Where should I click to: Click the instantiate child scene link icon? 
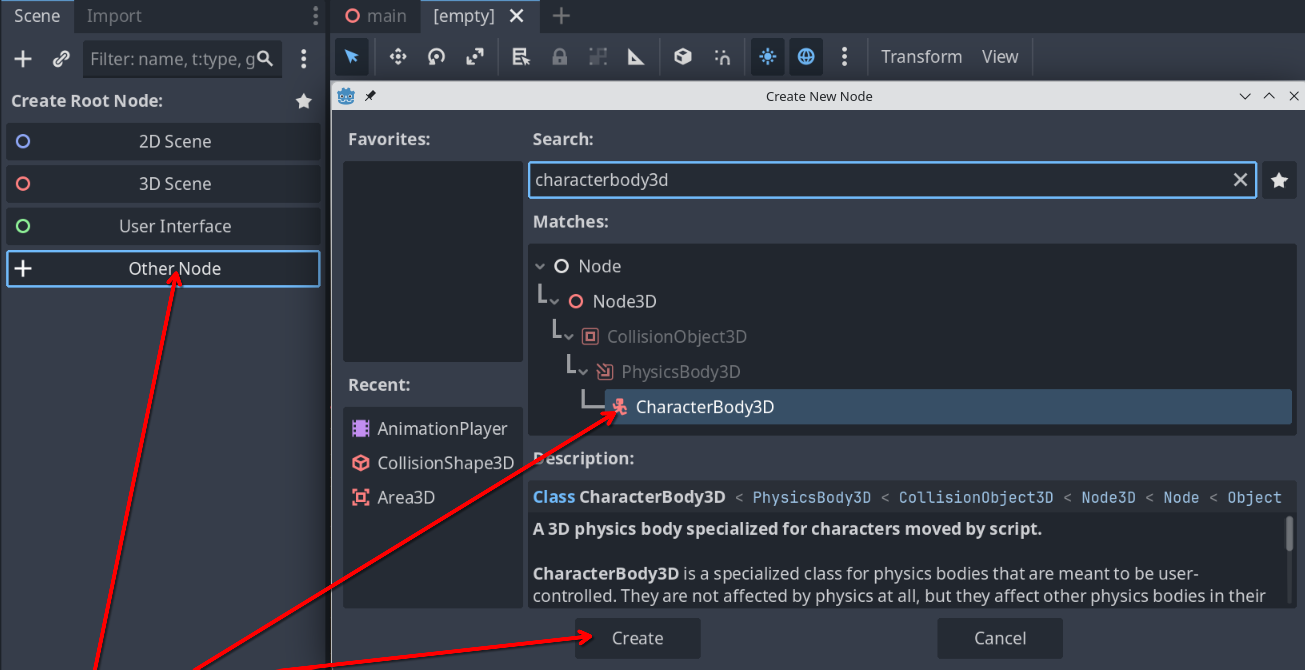61,59
